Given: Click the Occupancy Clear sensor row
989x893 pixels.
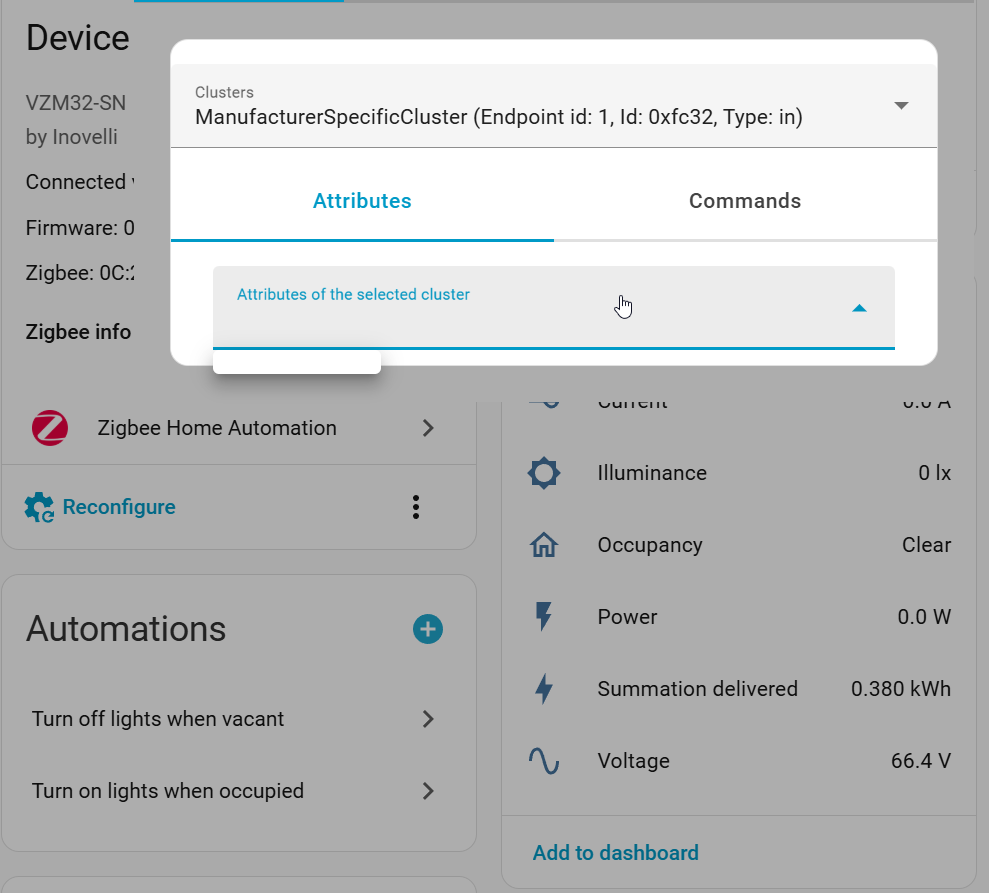Looking at the screenshot, I should 740,545.
